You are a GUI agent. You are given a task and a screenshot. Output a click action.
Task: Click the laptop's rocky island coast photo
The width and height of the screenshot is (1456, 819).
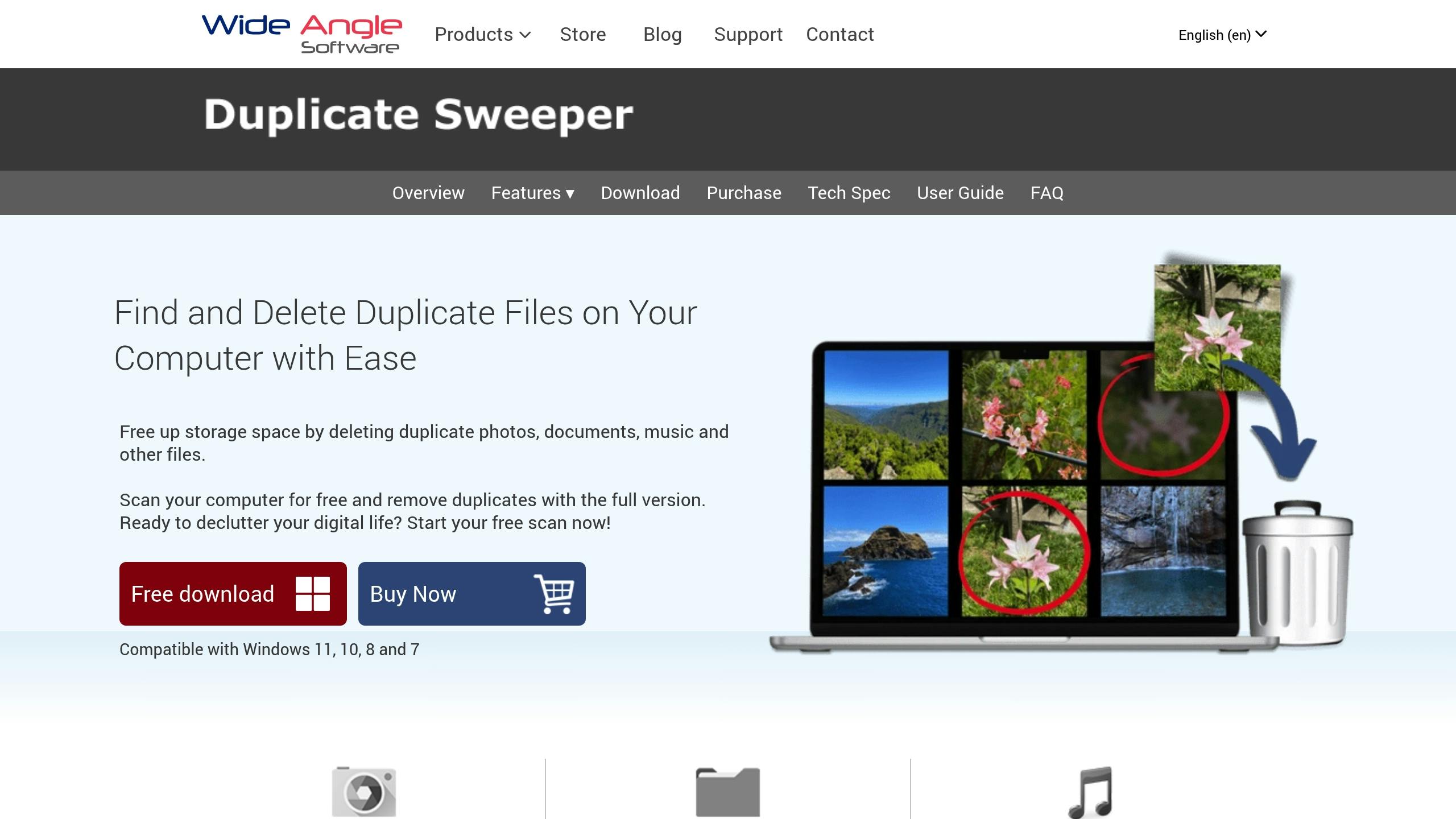pyautogui.click(x=886, y=551)
